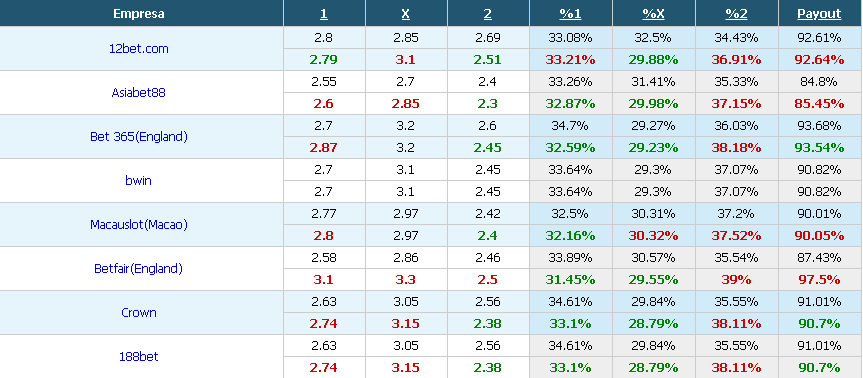This screenshot has width=863, height=378.
Task: Sort by the 2 column header
Action: click(x=488, y=14)
